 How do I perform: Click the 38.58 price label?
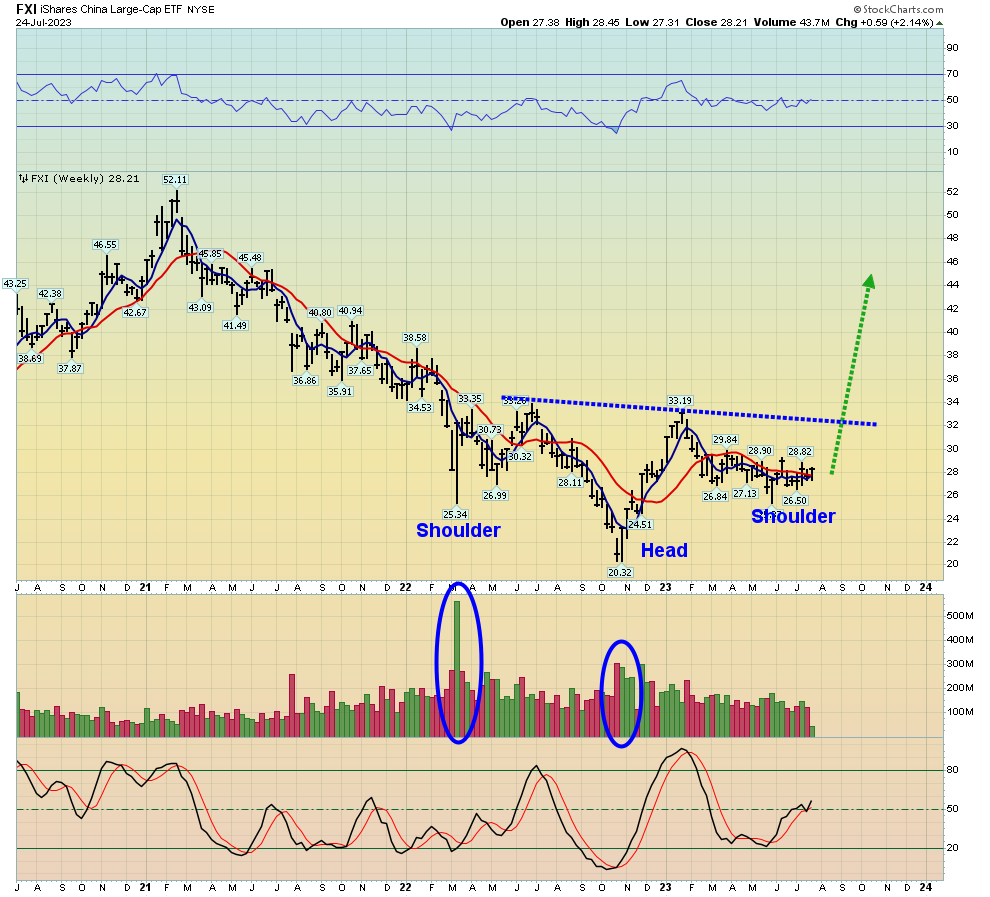coord(415,338)
